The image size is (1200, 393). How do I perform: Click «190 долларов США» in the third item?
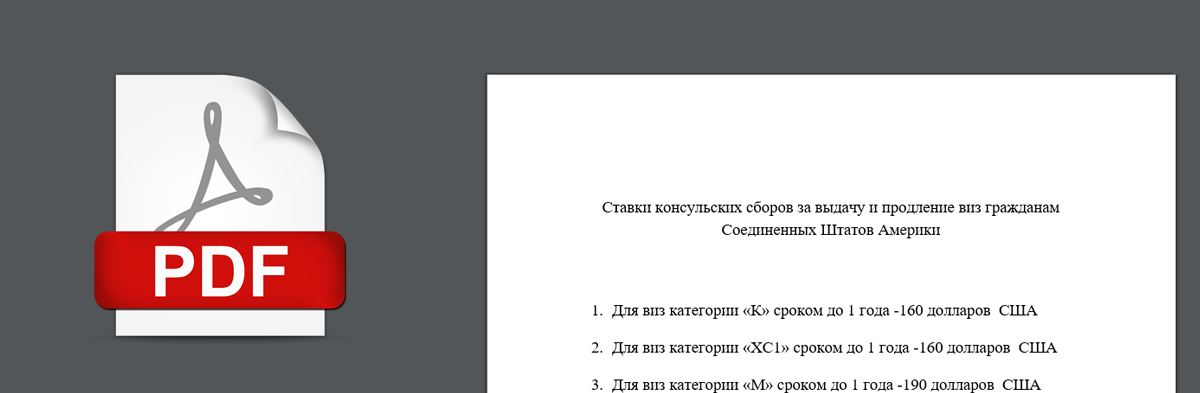pos(971,384)
